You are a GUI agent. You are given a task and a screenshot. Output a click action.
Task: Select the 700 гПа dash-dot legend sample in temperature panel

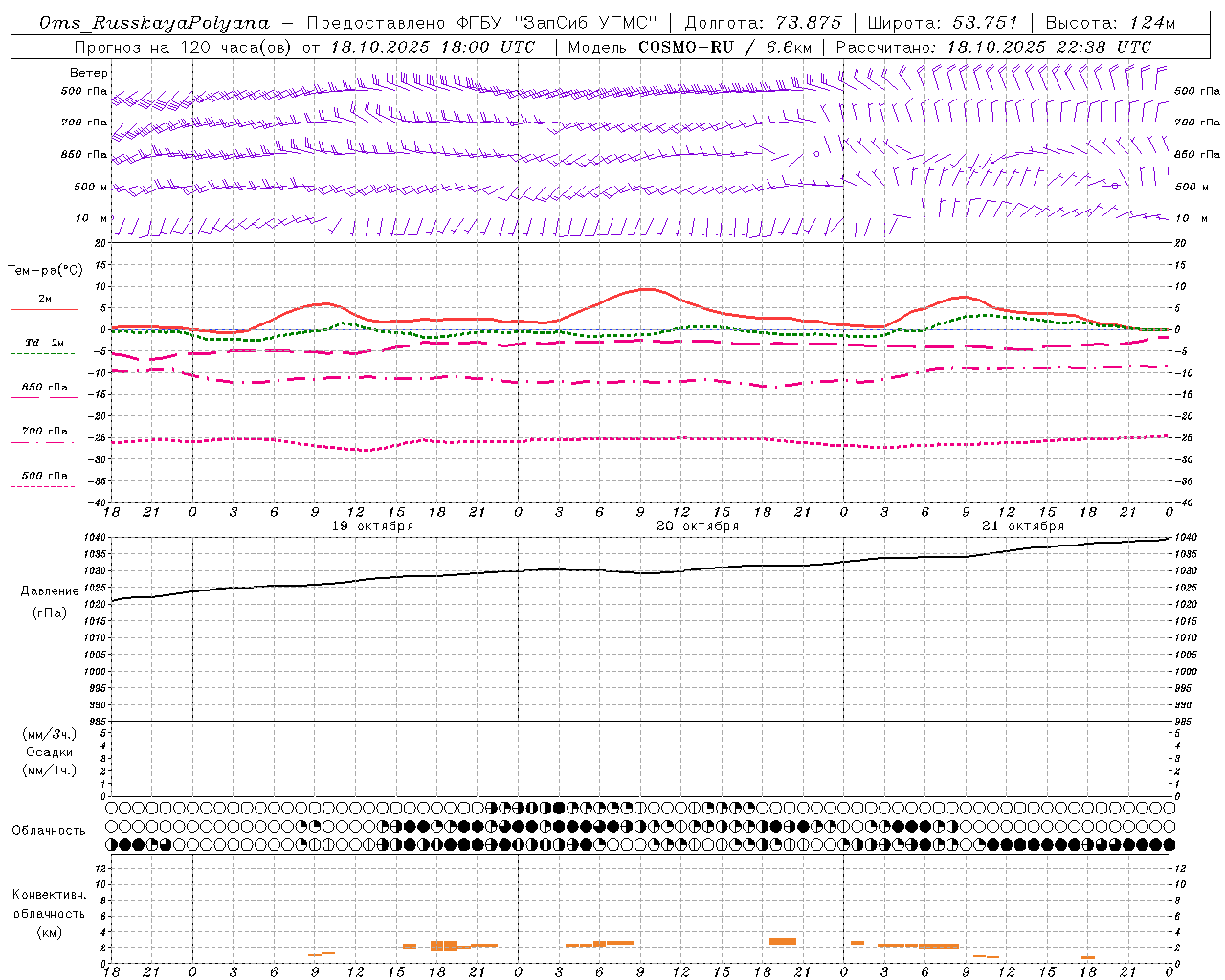tap(42, 442)
